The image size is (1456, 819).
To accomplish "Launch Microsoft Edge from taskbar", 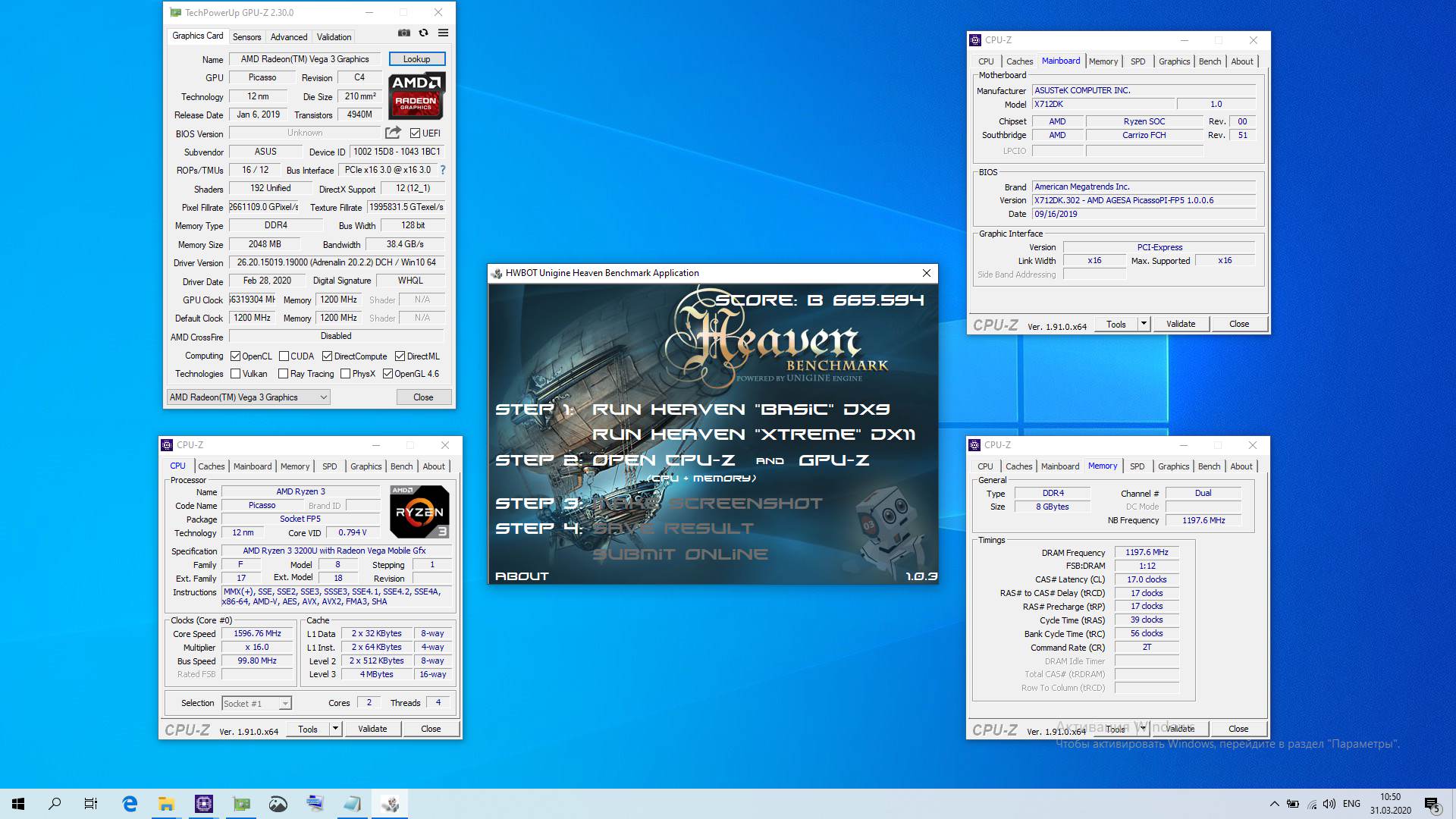I will coord(130,804).
